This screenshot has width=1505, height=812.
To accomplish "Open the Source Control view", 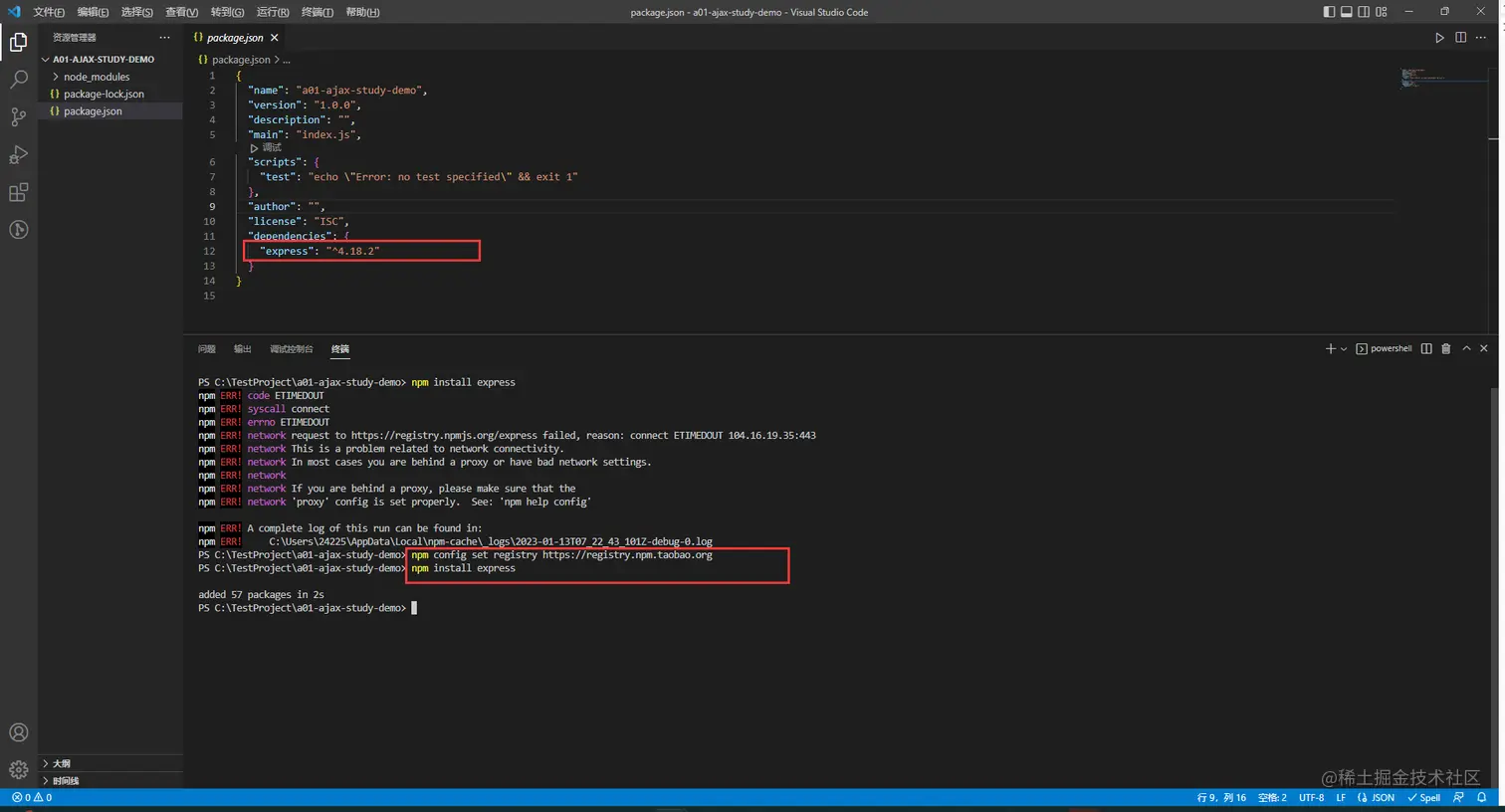I will click(x=18, y=117).
